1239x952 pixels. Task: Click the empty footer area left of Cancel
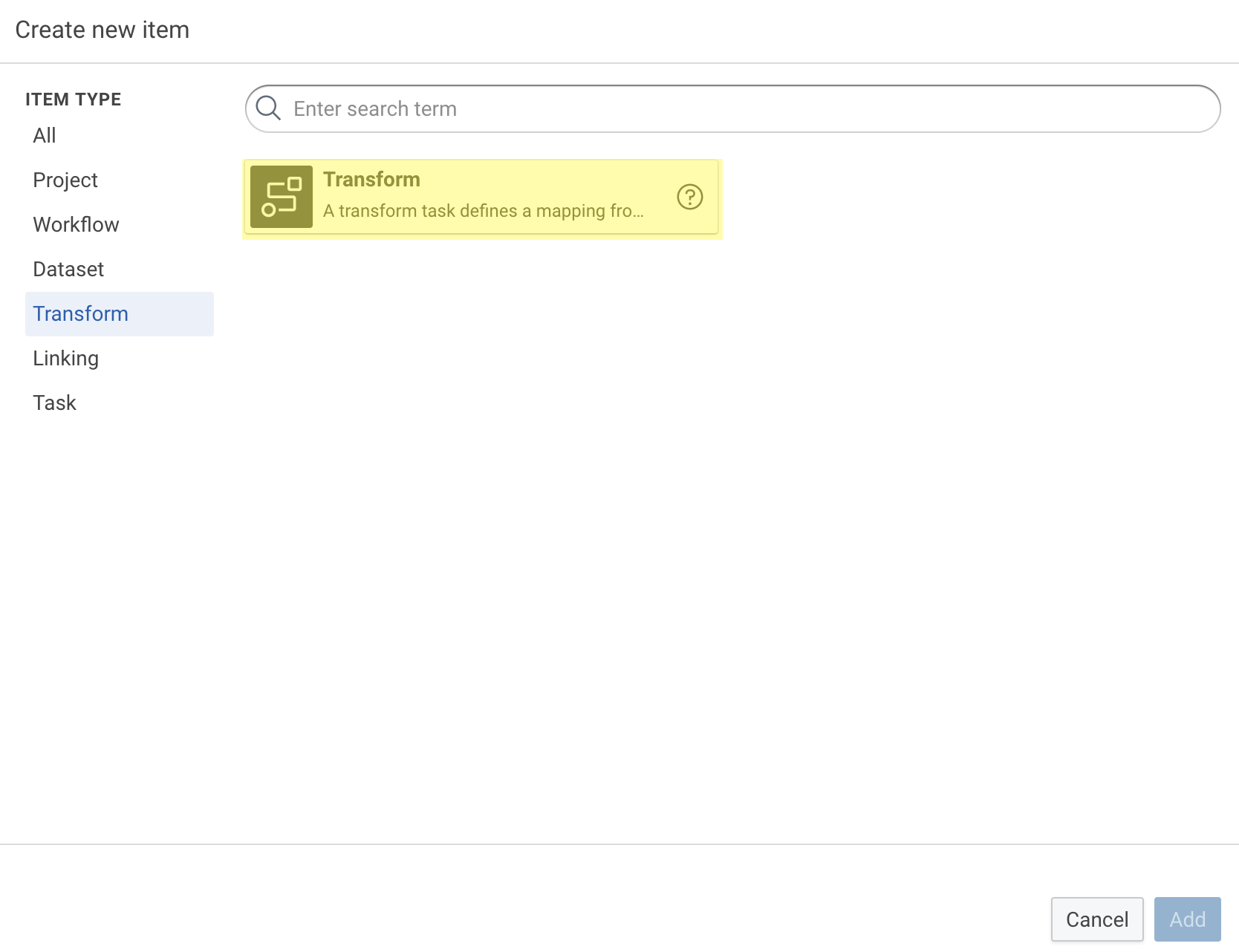click(x=520, y=899)
